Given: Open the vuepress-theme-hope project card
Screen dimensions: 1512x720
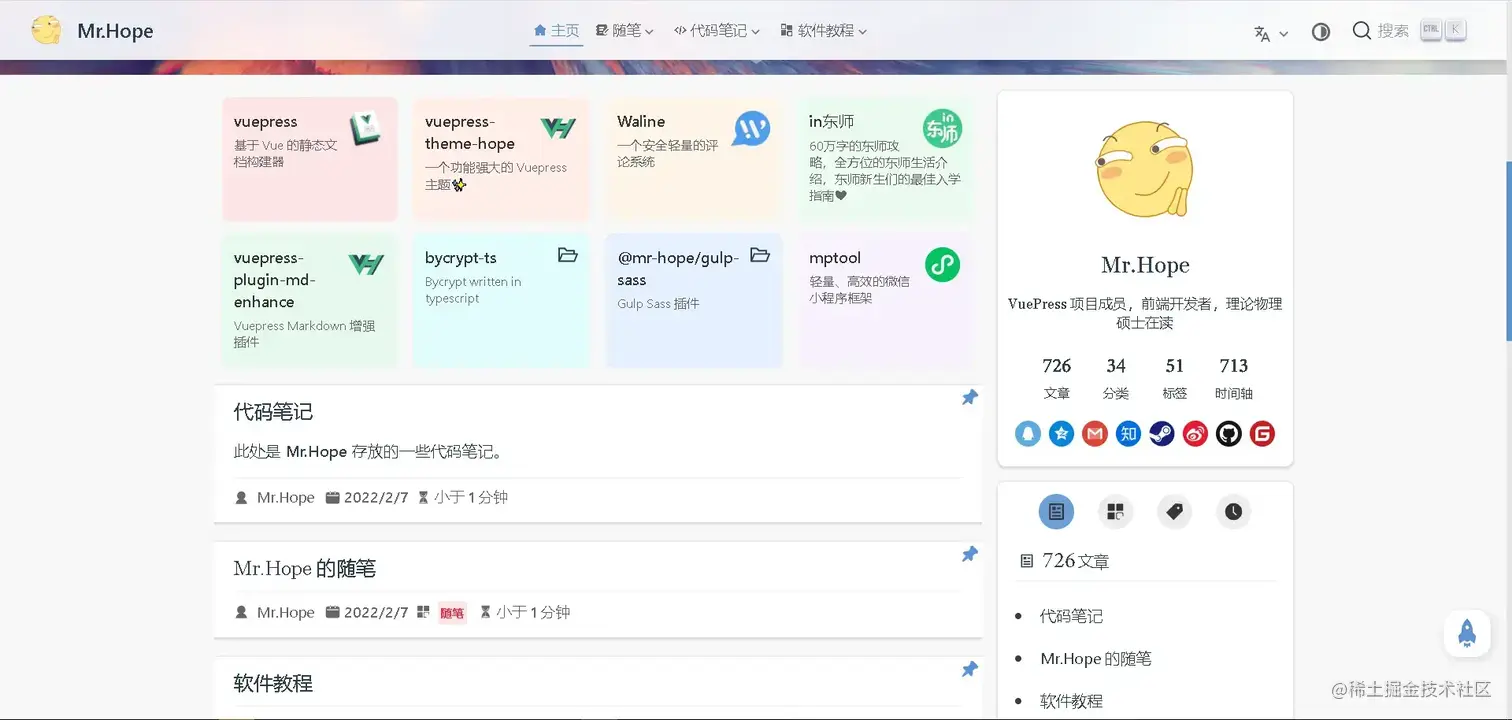Looking at the screenshot, I should 501,159.
